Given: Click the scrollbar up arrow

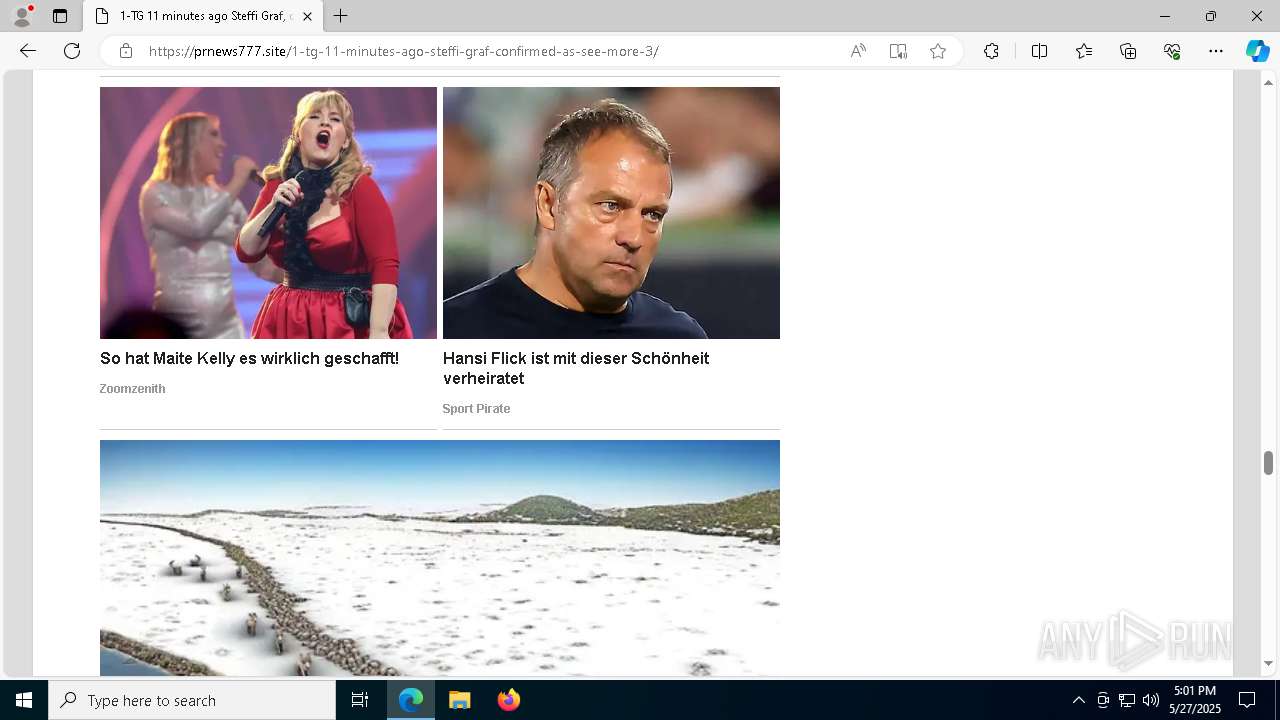Looking at the screenshot, I should pos(1268,82).
